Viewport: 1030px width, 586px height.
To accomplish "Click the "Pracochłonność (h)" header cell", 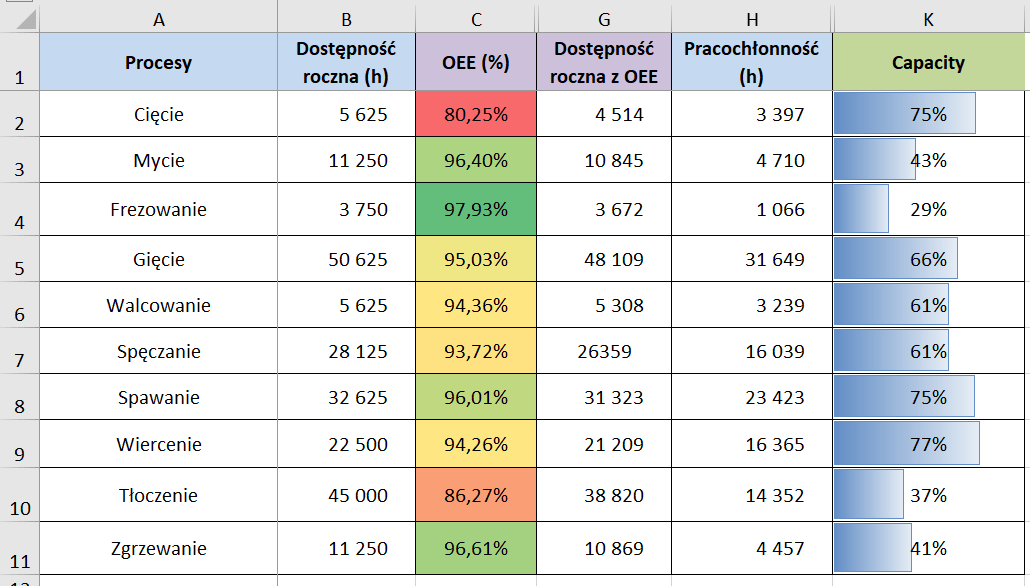I will click(751, 62).
